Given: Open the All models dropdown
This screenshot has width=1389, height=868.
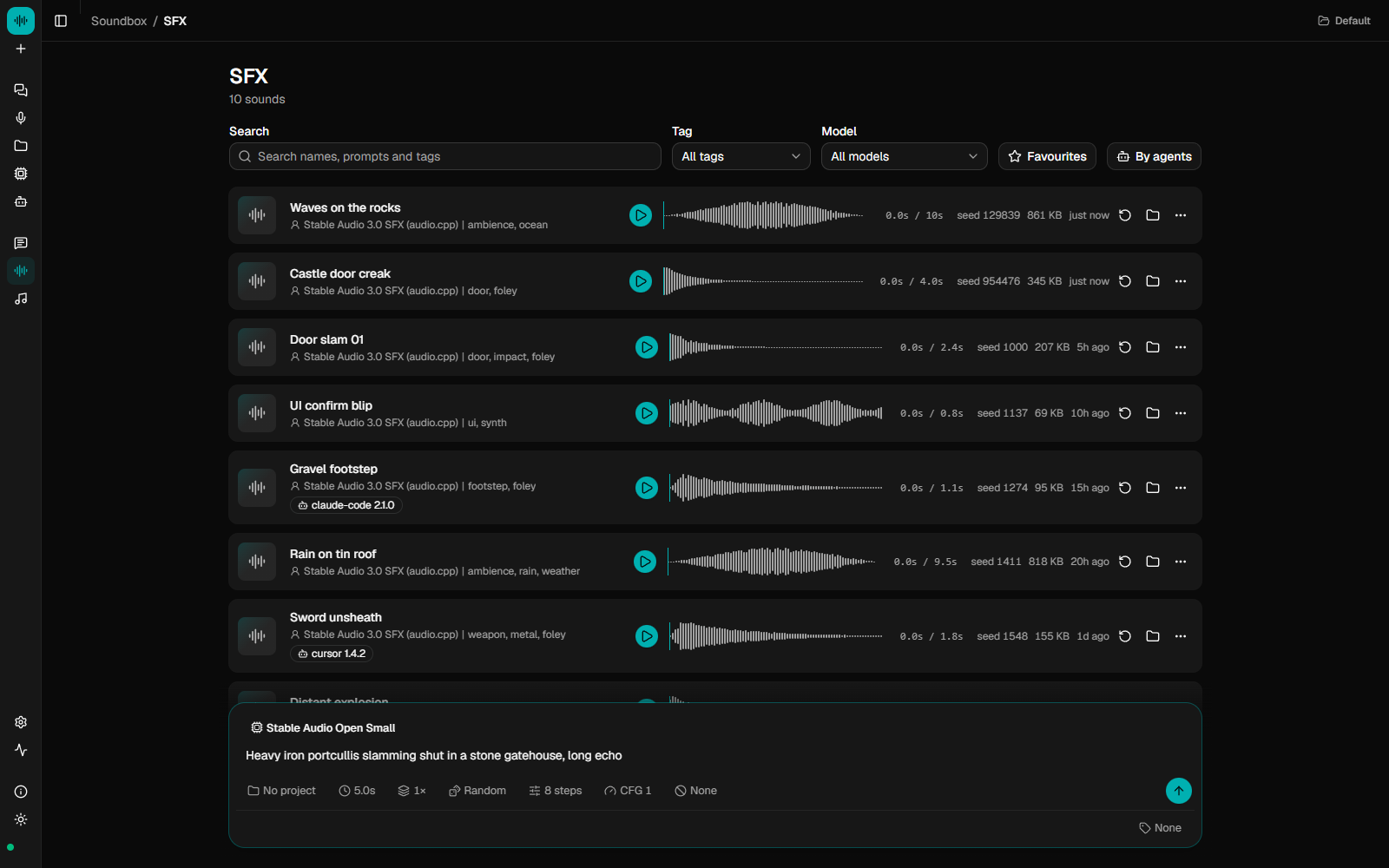Looking at the screenshot, I should pos(905,156).
